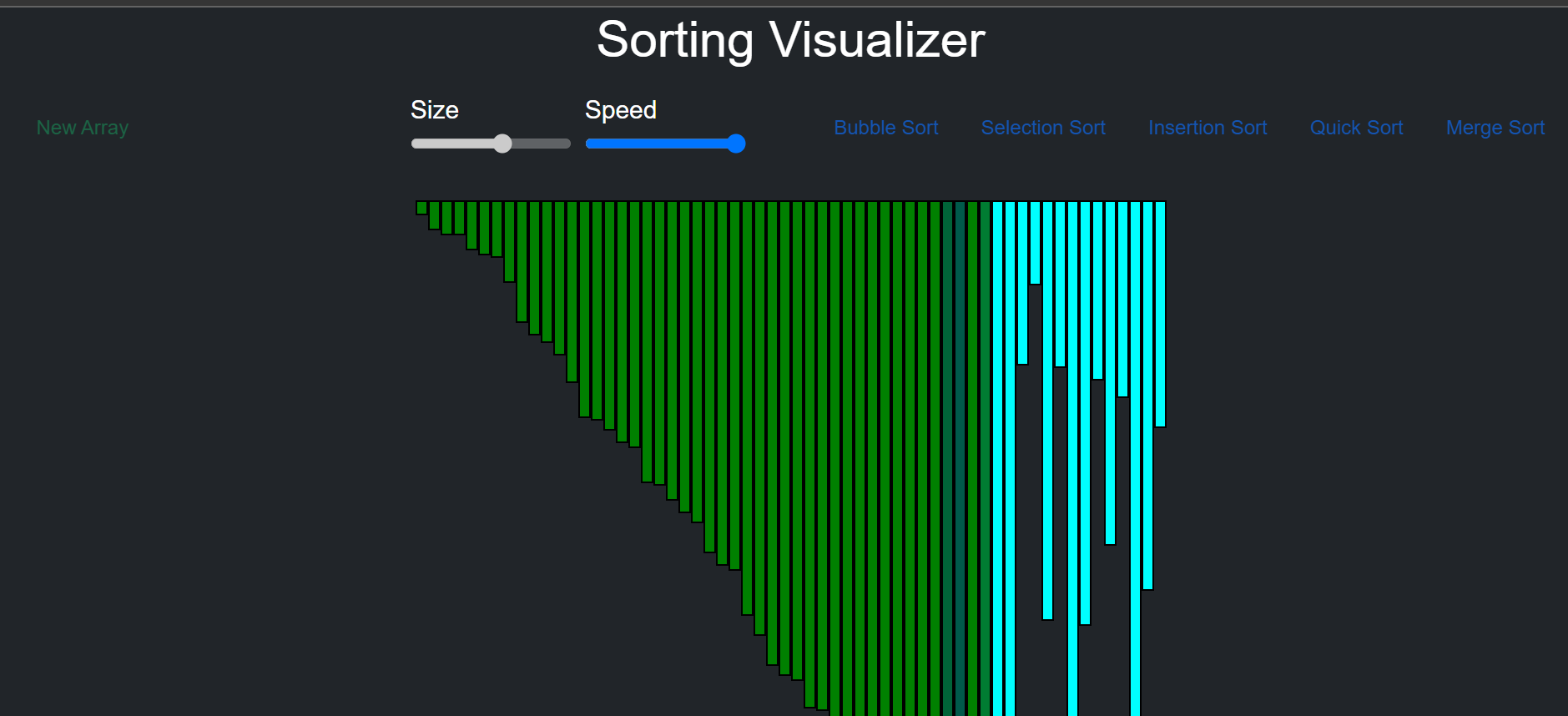Click the shortest green bar on the left
The image size is (1568, 716).
tap(421, 206)
